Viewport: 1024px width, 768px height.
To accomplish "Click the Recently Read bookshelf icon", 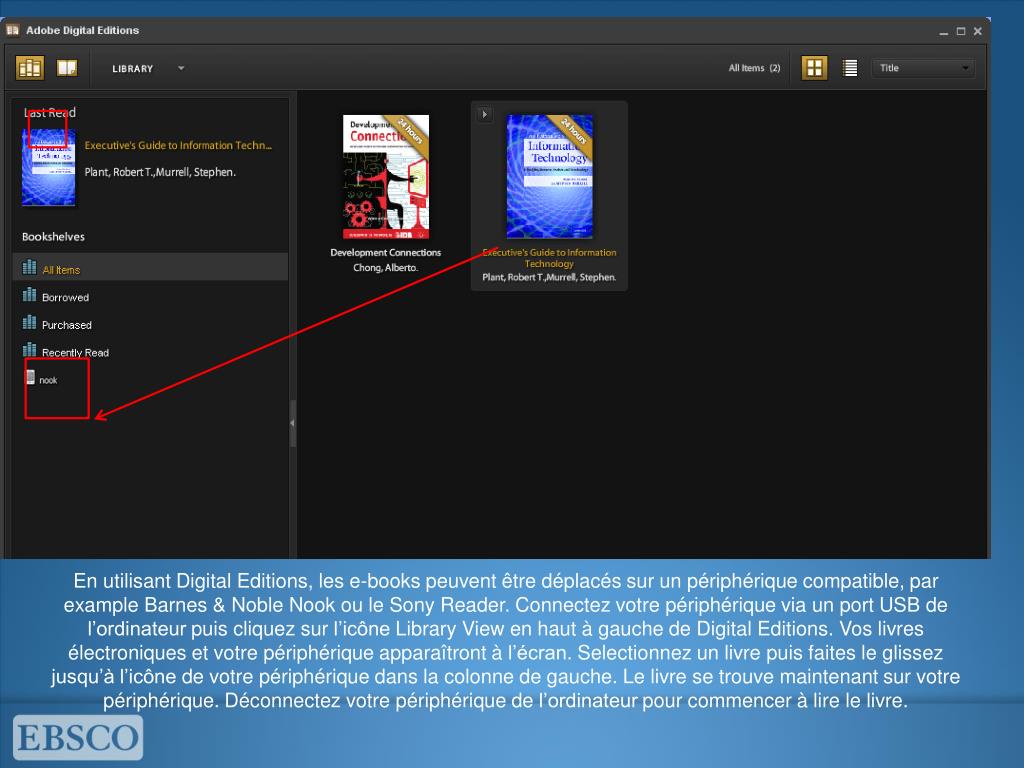I will click(29, 349).
